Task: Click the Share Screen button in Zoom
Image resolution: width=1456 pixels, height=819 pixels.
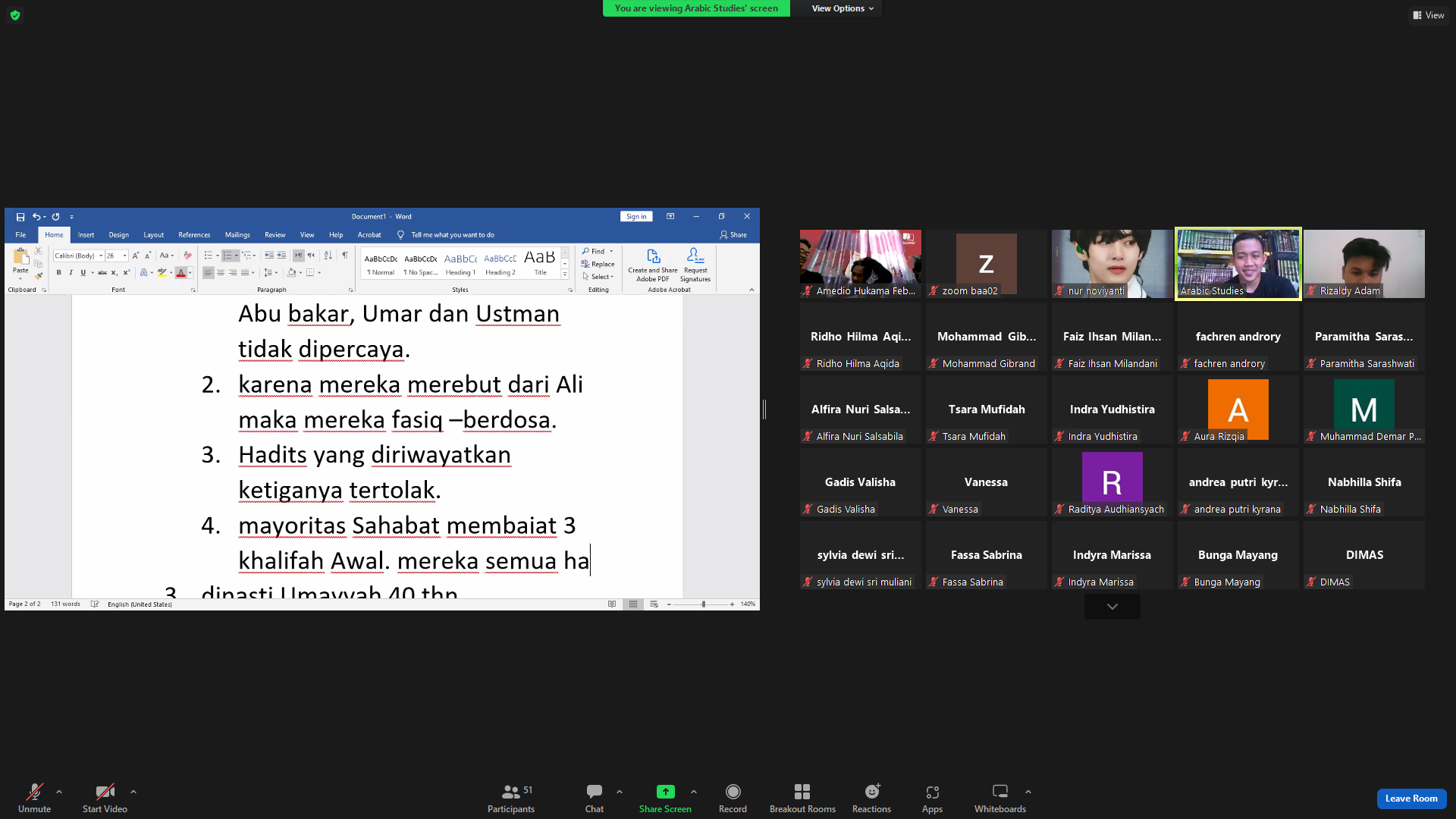Action: point(665,798)
